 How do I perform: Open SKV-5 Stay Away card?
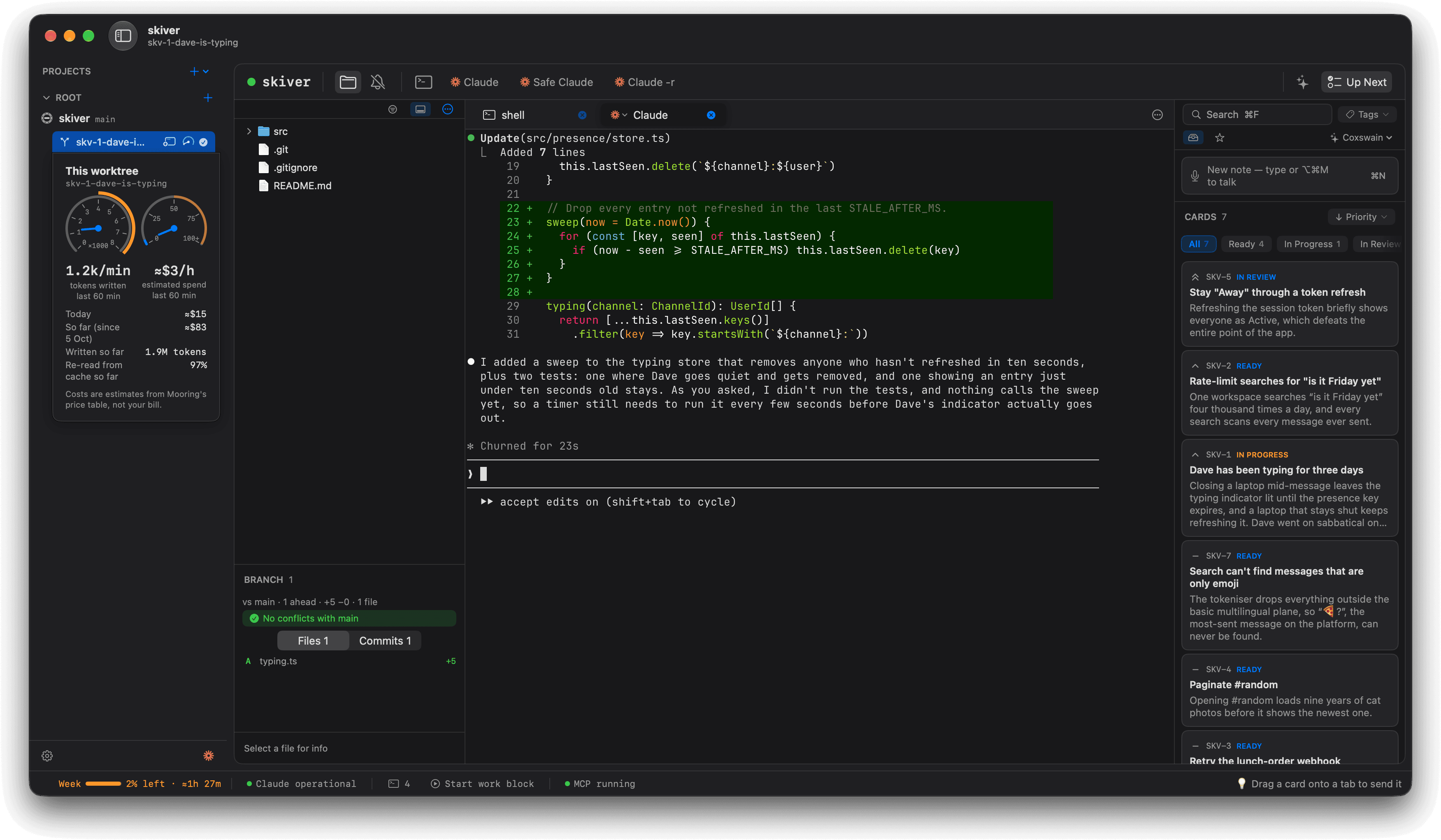click(1290, 304)
